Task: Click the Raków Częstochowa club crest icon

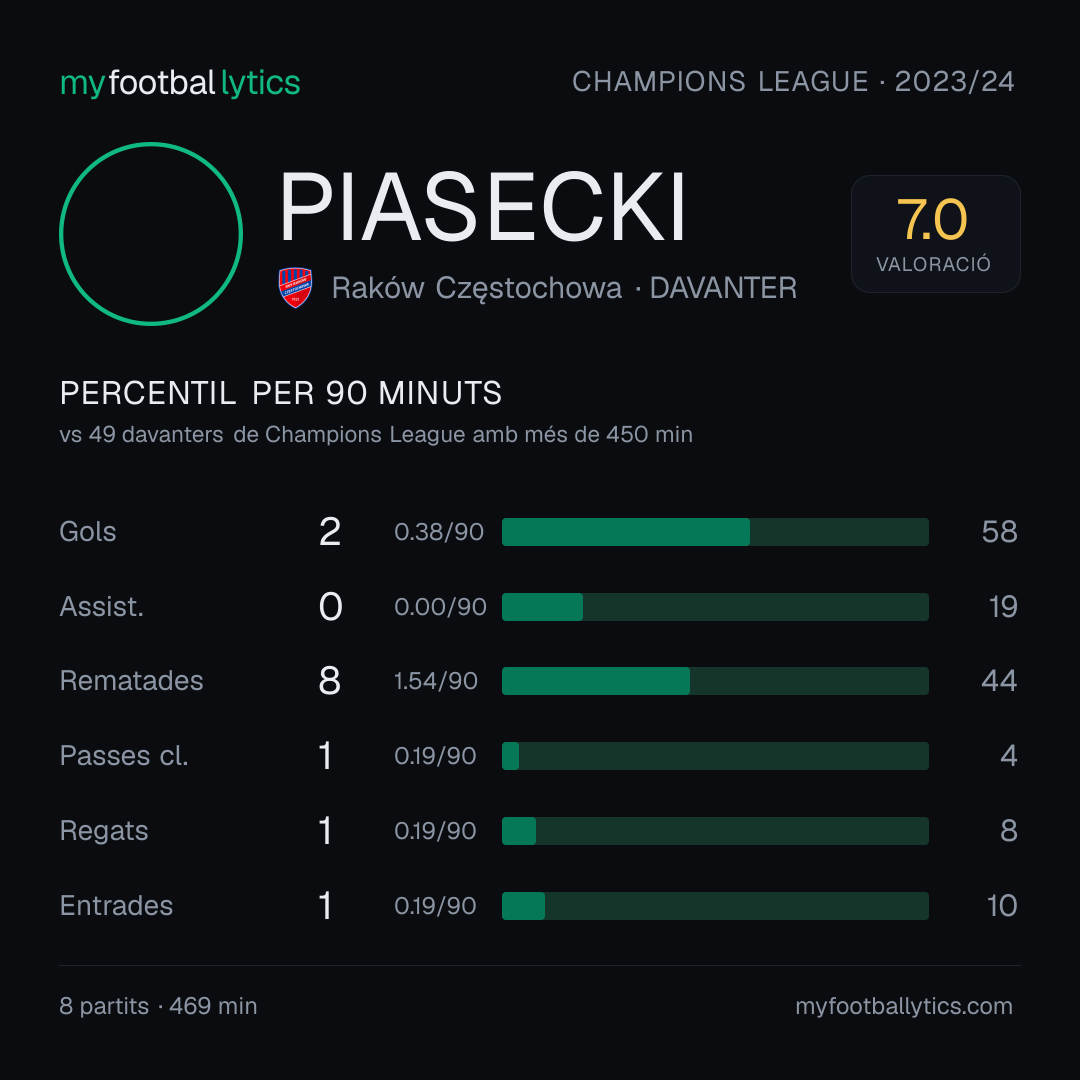Action: click(295, 287)
